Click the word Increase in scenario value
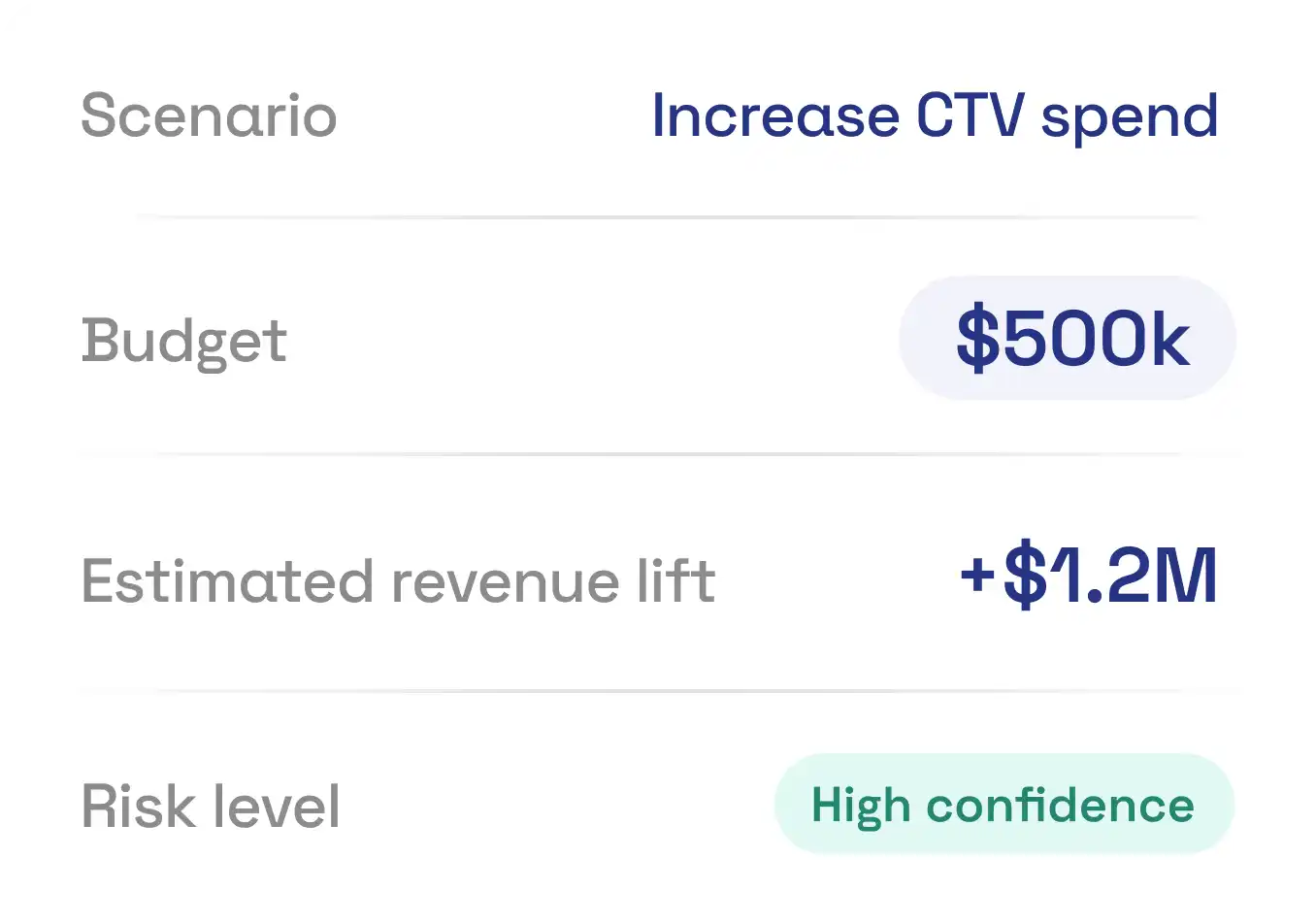The image size is (1316, 924). pyautogui.click(x=776, y=116)
